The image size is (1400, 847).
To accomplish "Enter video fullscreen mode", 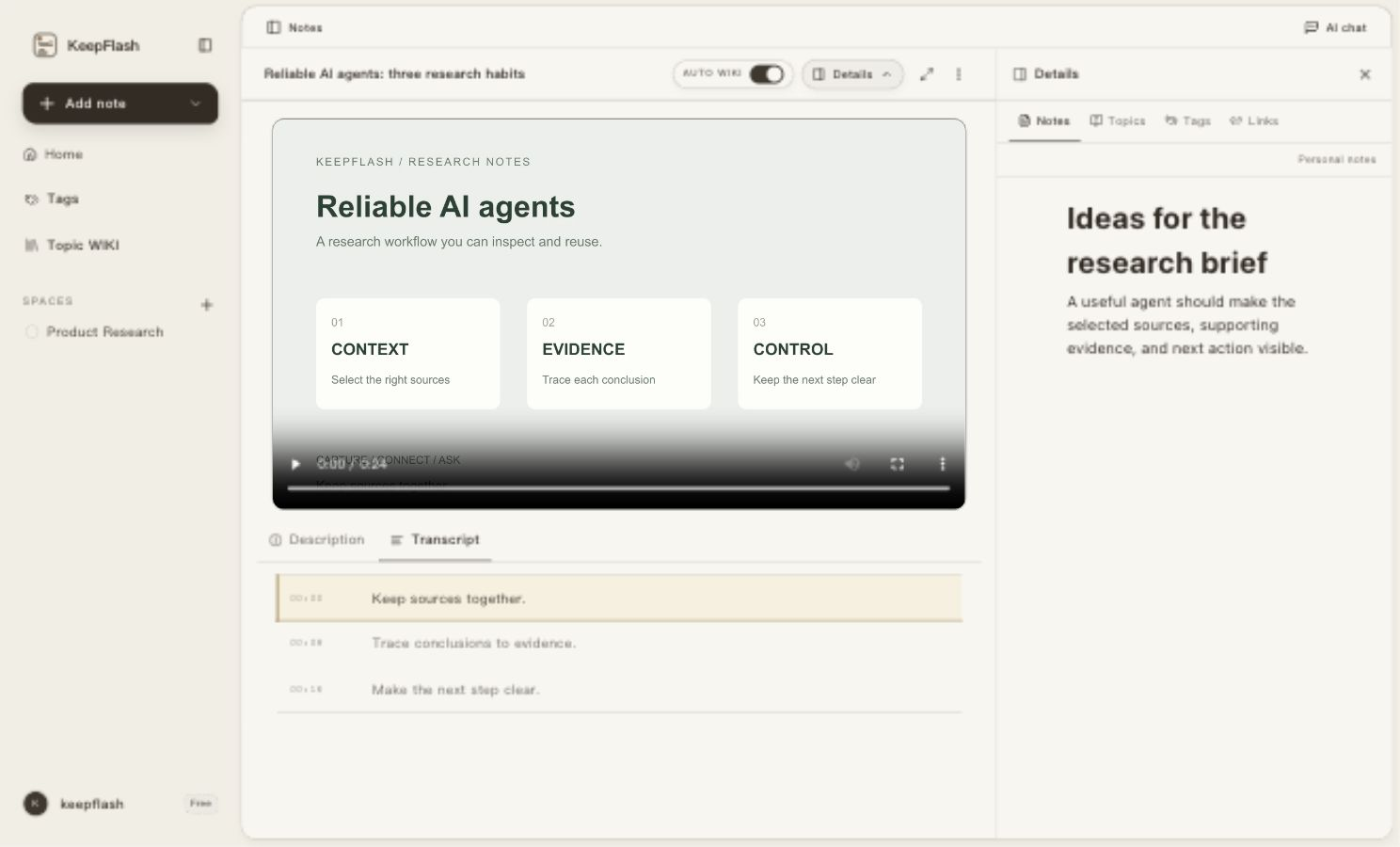I will (x=897, y=464).
